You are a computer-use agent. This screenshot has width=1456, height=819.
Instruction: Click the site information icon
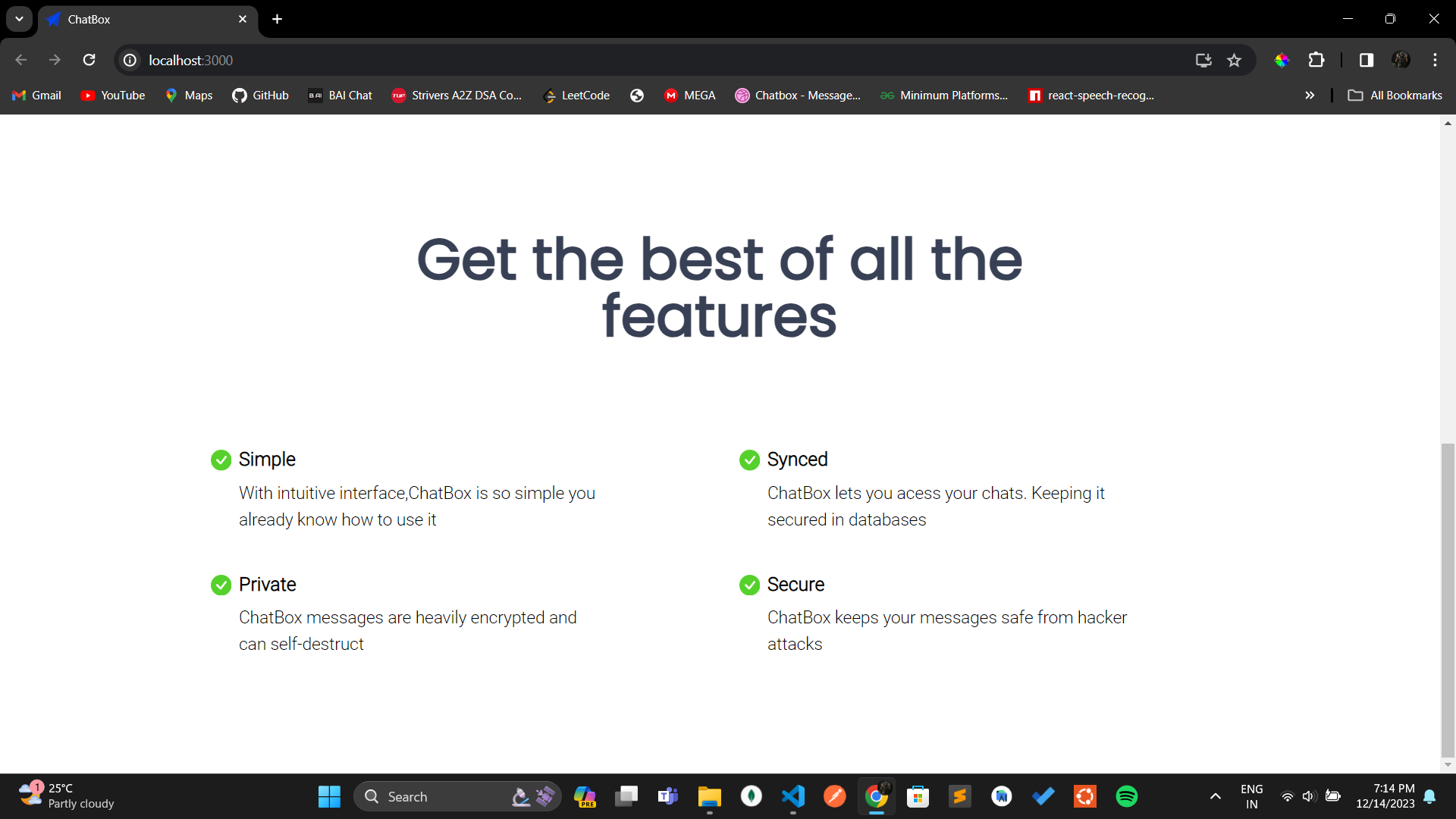tap(130, 60)
